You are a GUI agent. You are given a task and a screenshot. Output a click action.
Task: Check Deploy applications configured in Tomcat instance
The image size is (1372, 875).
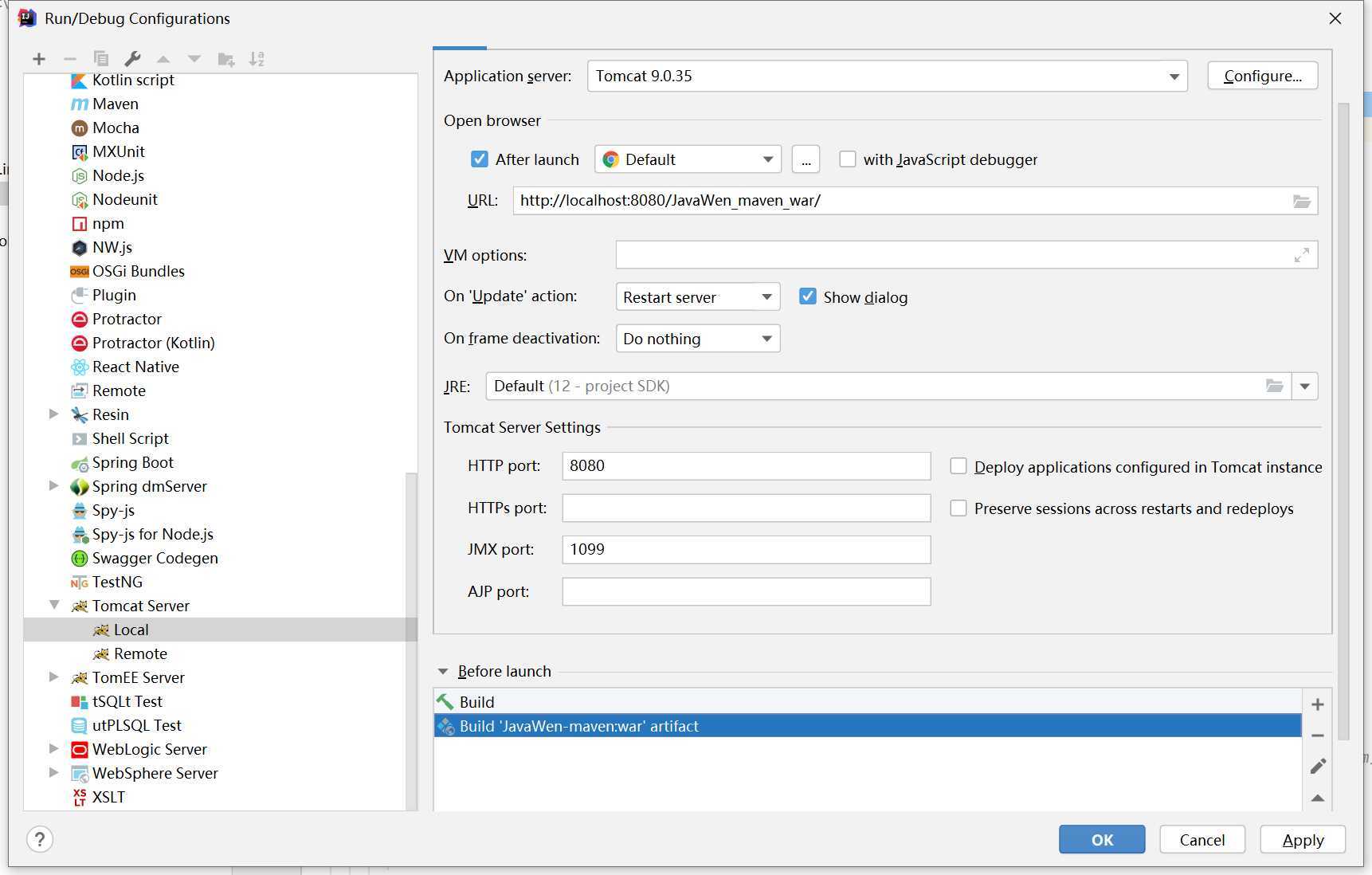pos(958,466)
